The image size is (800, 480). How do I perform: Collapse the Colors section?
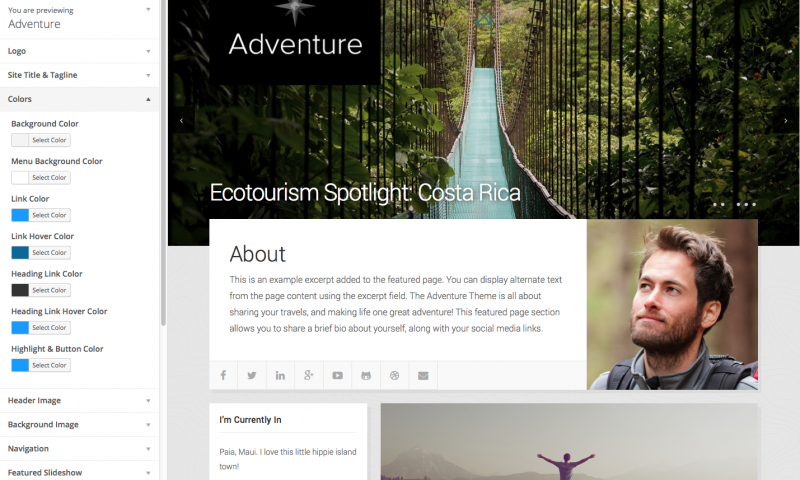80,99
